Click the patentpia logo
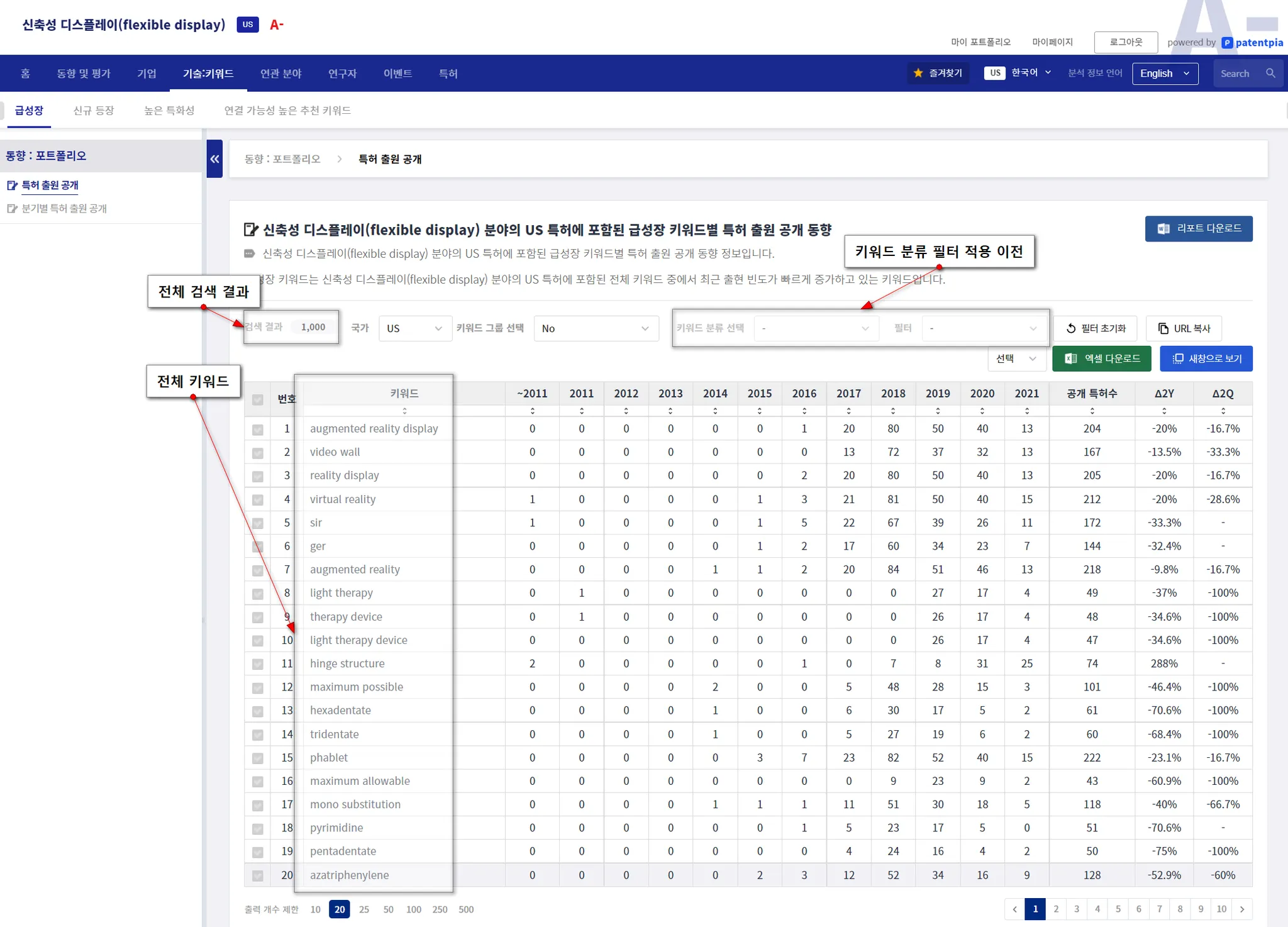This screenshot has height=927, width=1288. point(1252,42)
